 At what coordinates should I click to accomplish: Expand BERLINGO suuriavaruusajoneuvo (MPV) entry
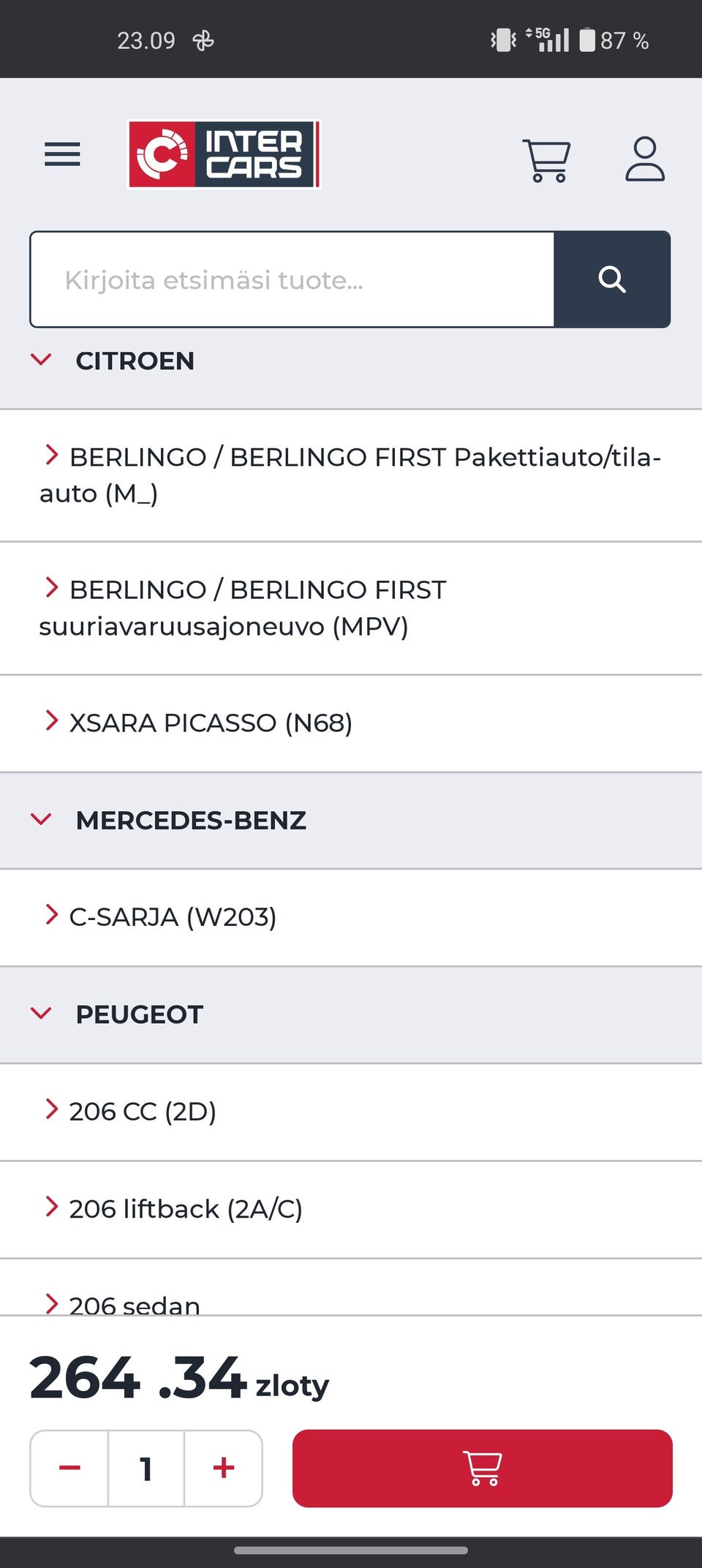point(241,608)
